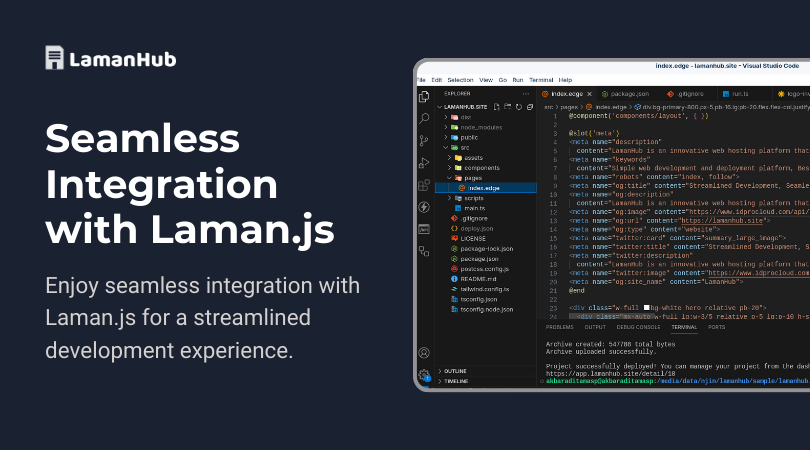Screen dimensions: 810x450
Task: Click the LICENSE file icon in tree
Action: tap(454, 239)
